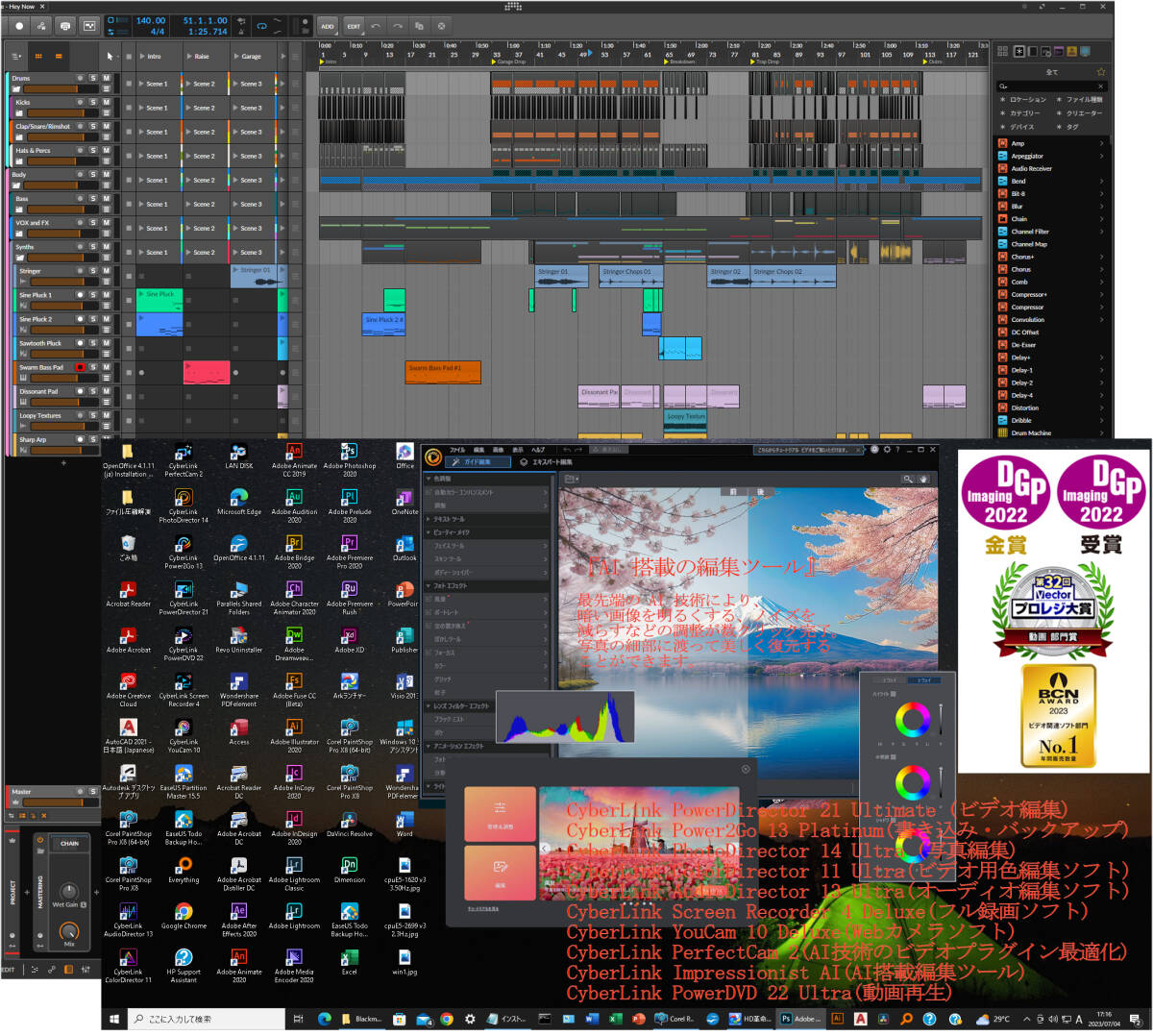Viewport: 1153px width, 1036px height.
Task: Toggle record arm on Swarm Bass Pad
Action: [x=80, y=367]
